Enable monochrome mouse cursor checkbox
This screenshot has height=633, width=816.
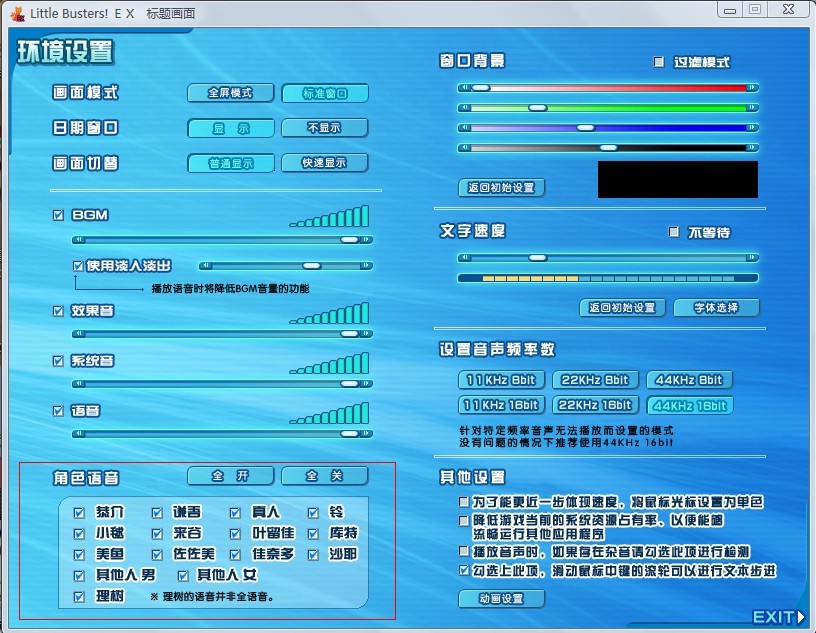click(464, 502)
